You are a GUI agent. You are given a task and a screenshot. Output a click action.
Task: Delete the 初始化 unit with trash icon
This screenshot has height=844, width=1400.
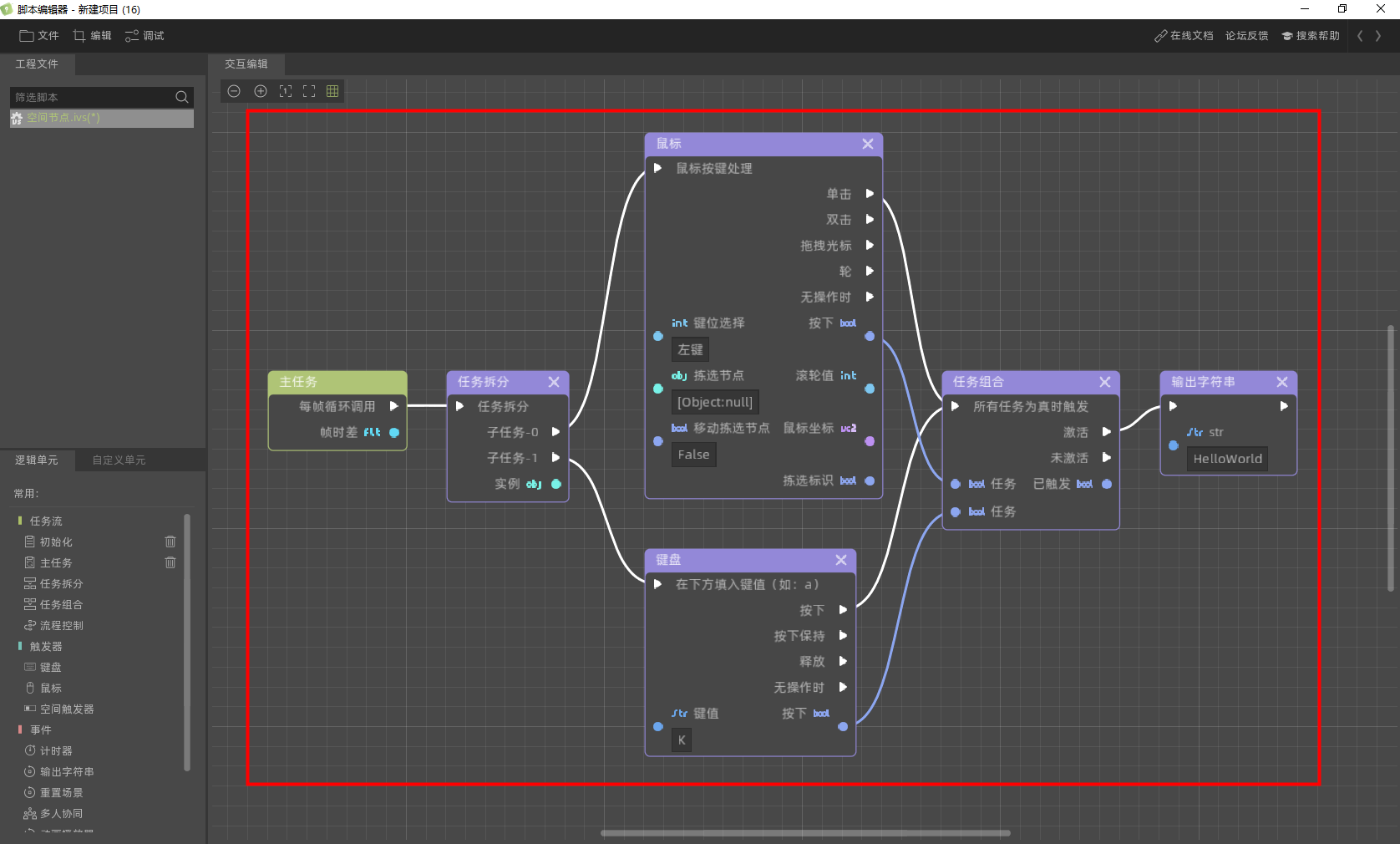(x=170, y=541)
